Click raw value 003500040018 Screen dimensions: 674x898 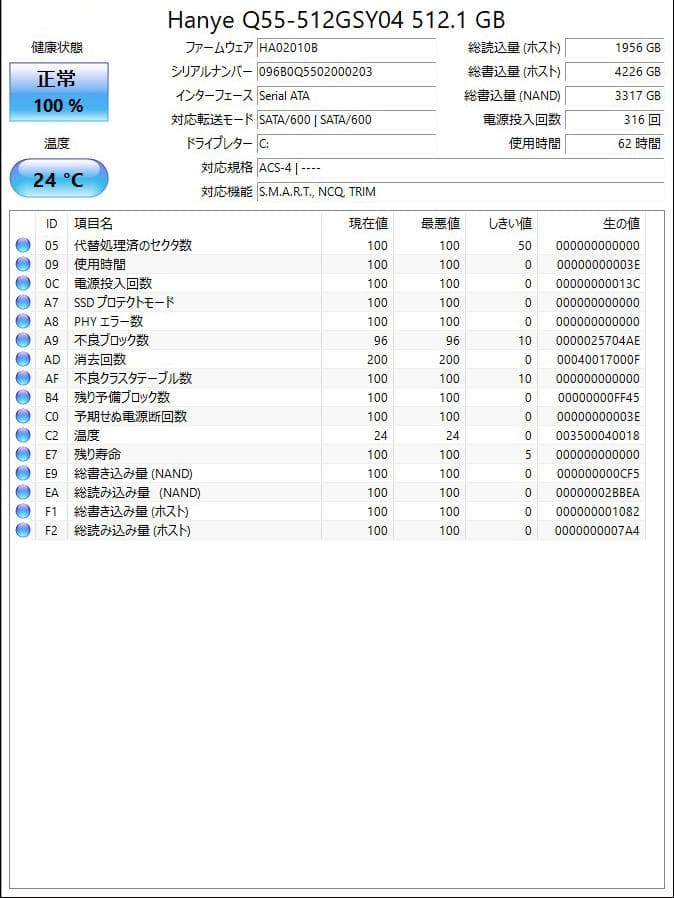(598, 435)
